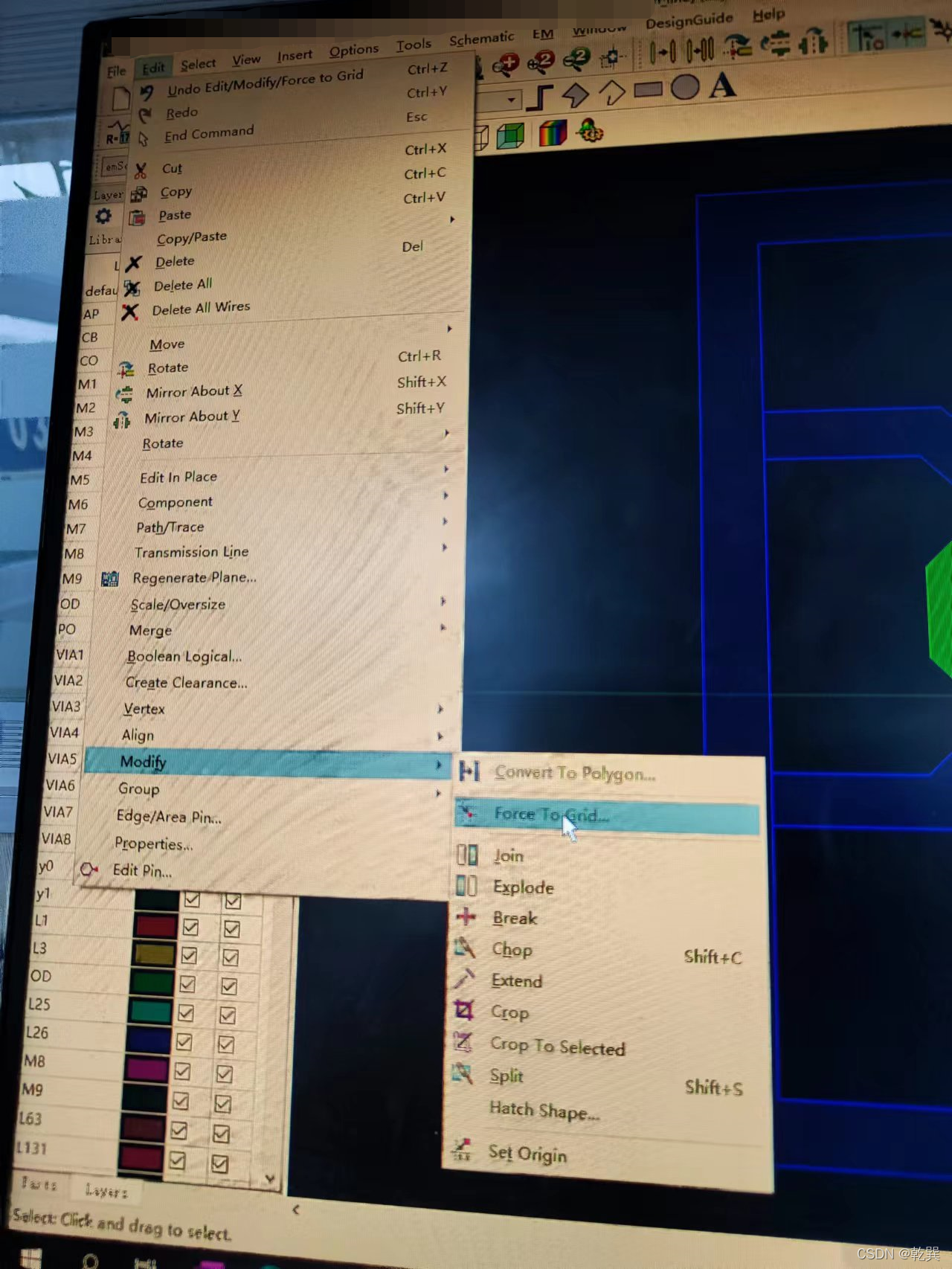This screenshot has height=1269, width=952.
Task: Click the red color swatch of layer L1
Action: (x=155, y=926)
